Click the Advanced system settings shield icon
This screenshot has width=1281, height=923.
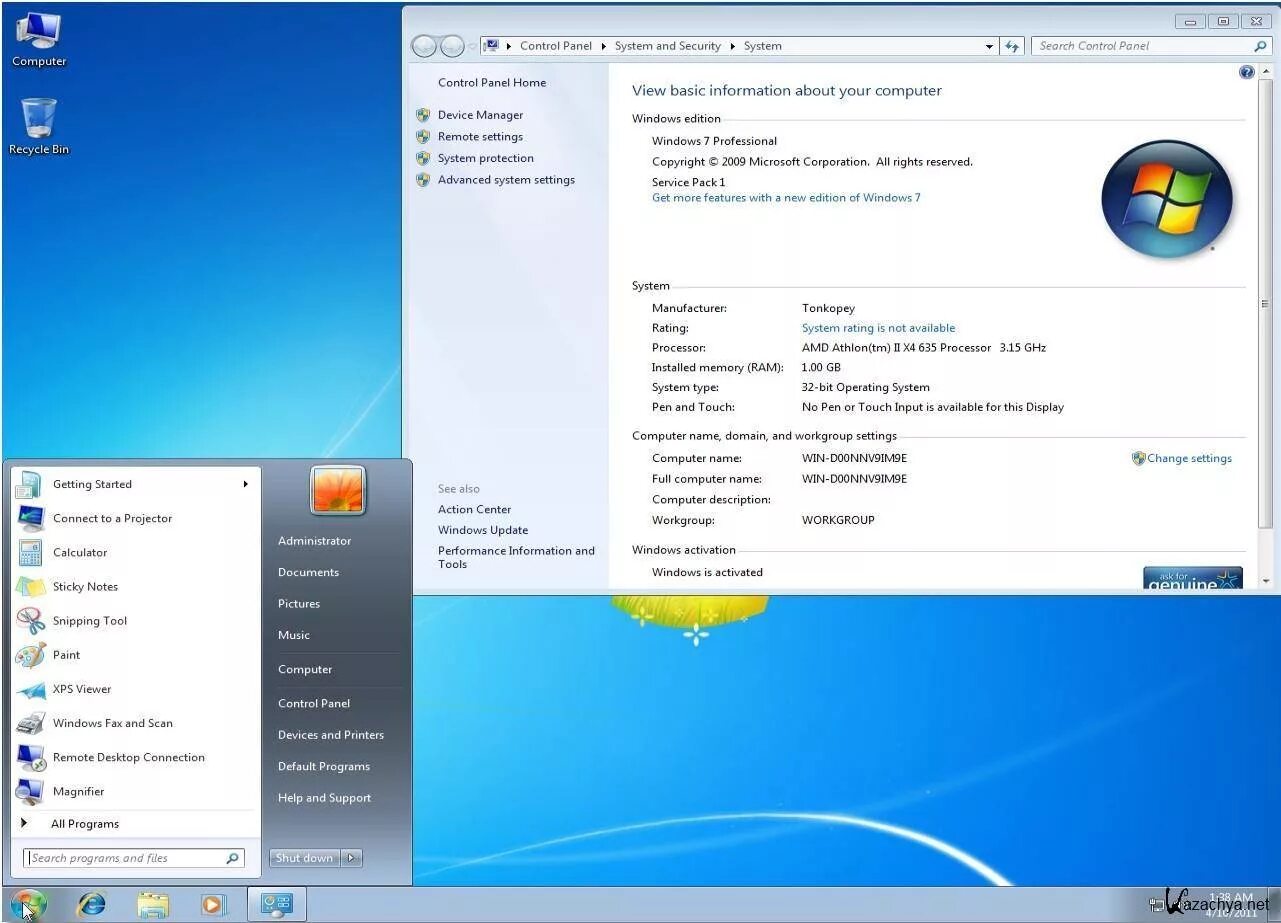point(423,180)
